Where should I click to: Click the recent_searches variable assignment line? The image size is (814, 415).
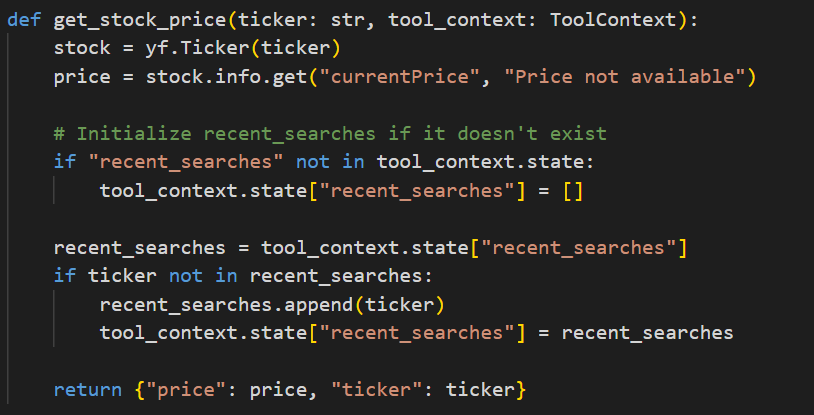click(x=371, y=248)
